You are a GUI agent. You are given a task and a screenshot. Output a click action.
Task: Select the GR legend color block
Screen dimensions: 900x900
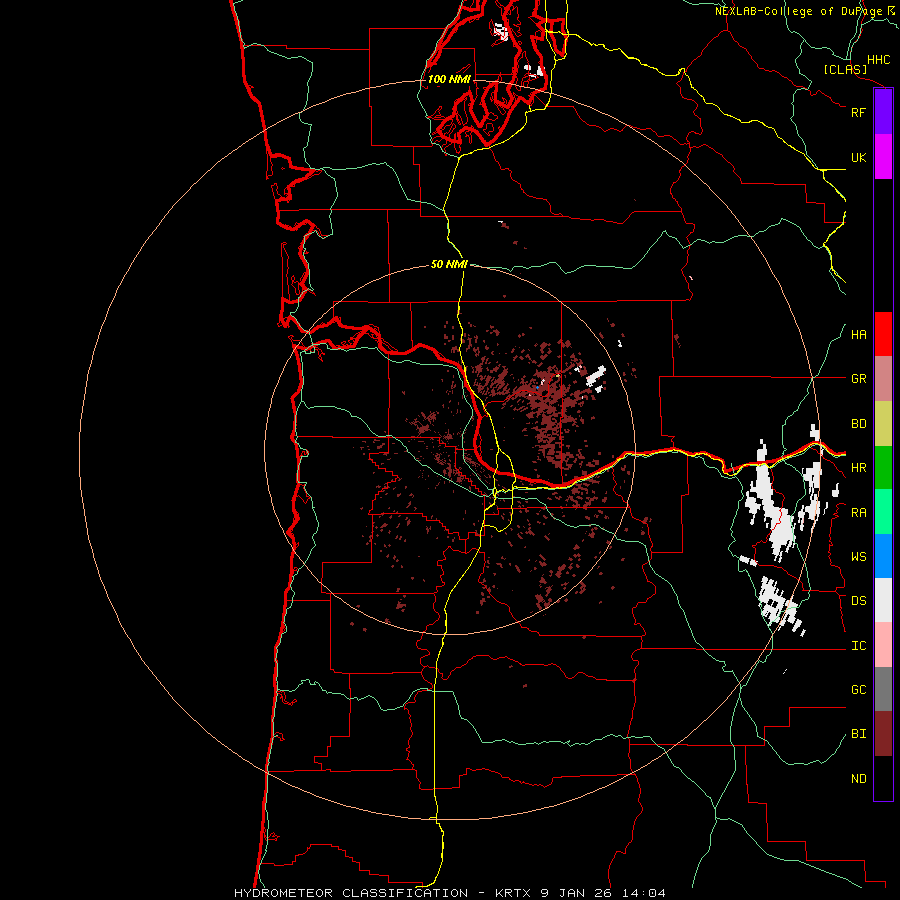[x=883, y=379]
